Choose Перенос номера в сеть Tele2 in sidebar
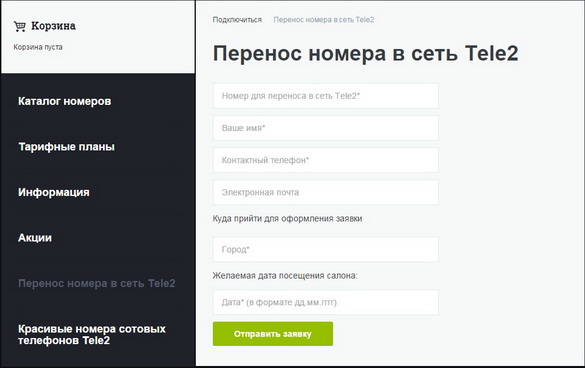 coord(97,283)
